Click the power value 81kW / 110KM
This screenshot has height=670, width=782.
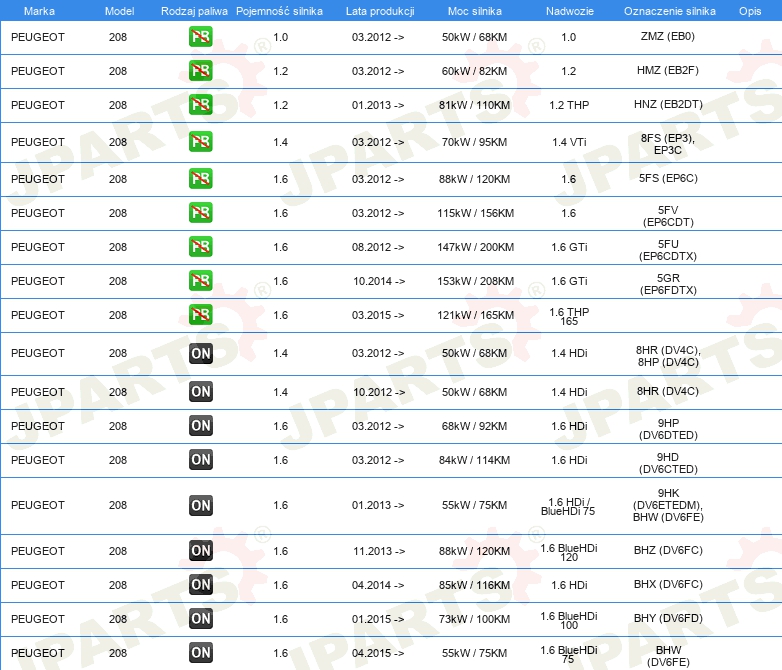pos(474,105)
